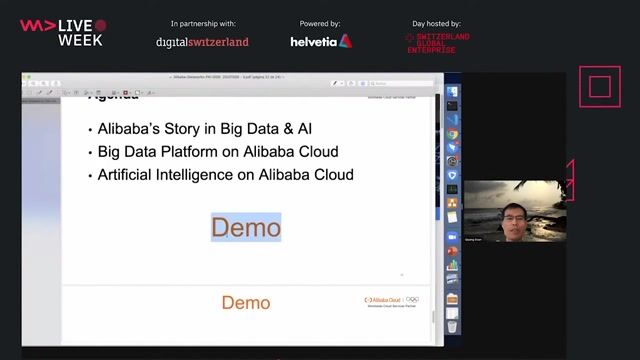Select the highlight pen tool
This screenshot has width=640, height=360.
point(335,83)
